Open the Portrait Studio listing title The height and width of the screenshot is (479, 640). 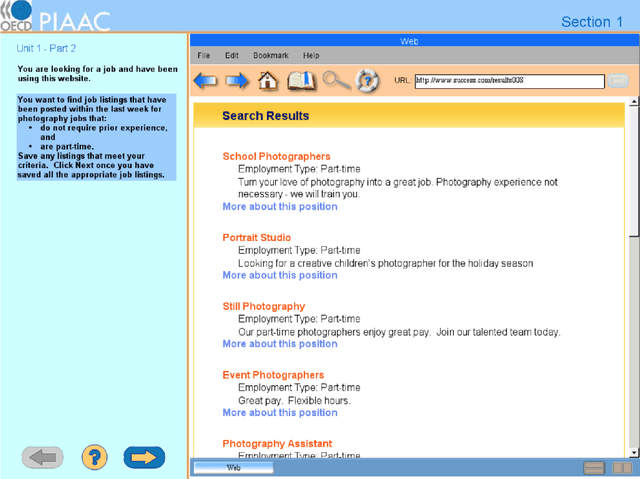(x=257, y=237)
